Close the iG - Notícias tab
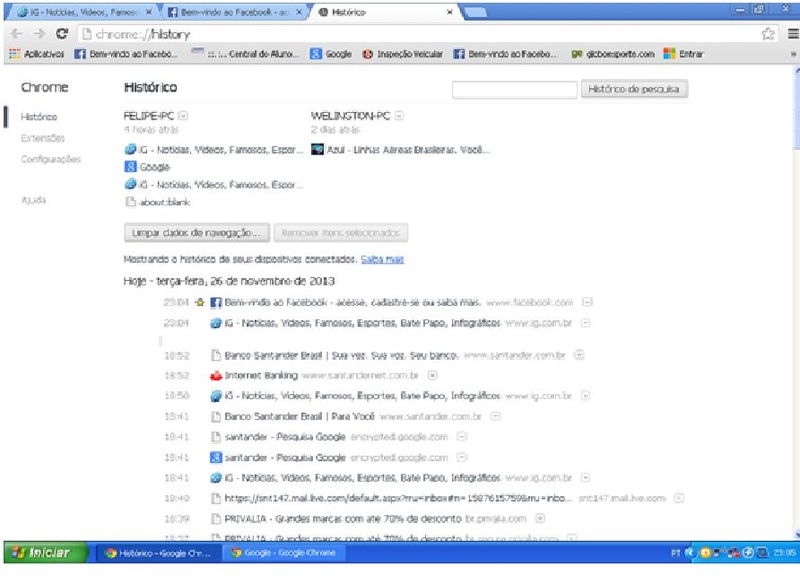The width and height of the screenshot is (800, 576). pos(148,12)
